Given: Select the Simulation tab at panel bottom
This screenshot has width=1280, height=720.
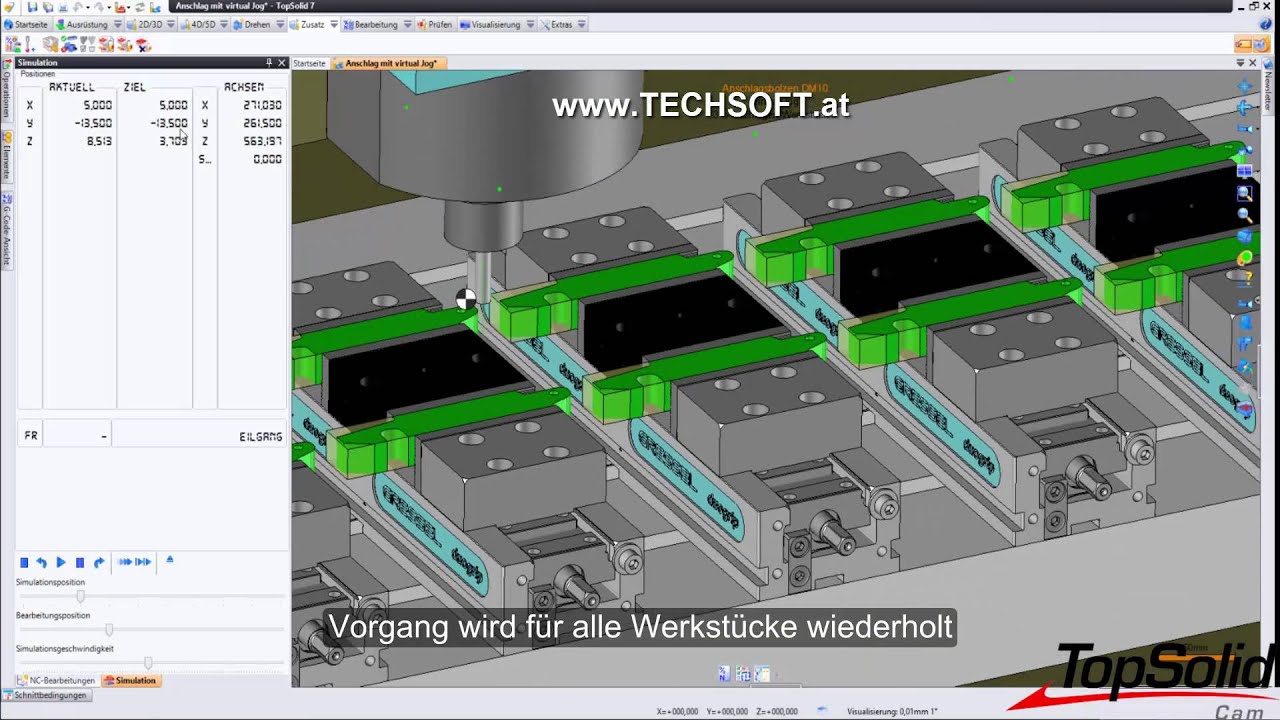Looking at the screenshot, I should [x=130, y=680].
